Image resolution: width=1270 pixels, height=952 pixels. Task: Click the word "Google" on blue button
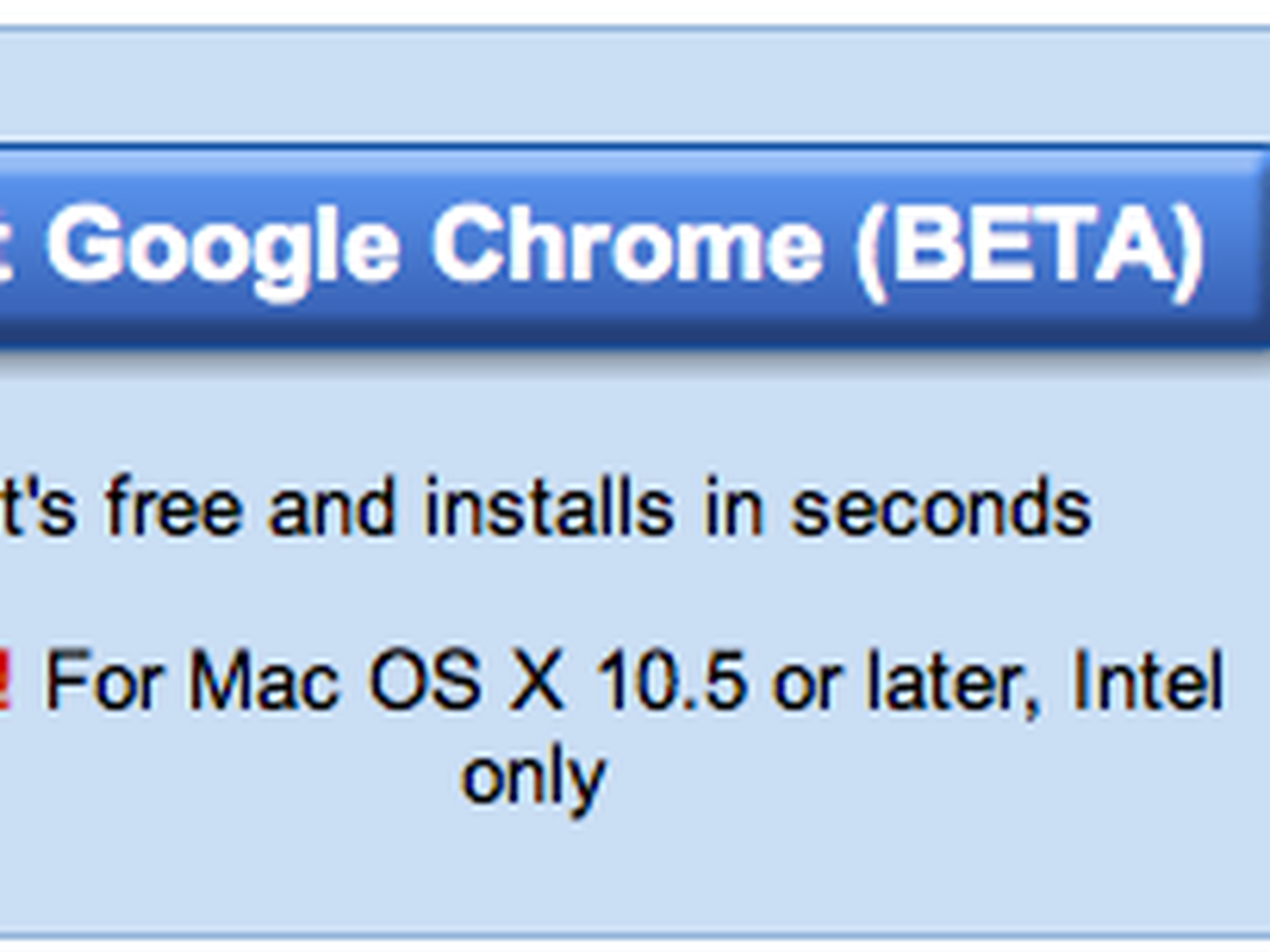pos(222,246)
